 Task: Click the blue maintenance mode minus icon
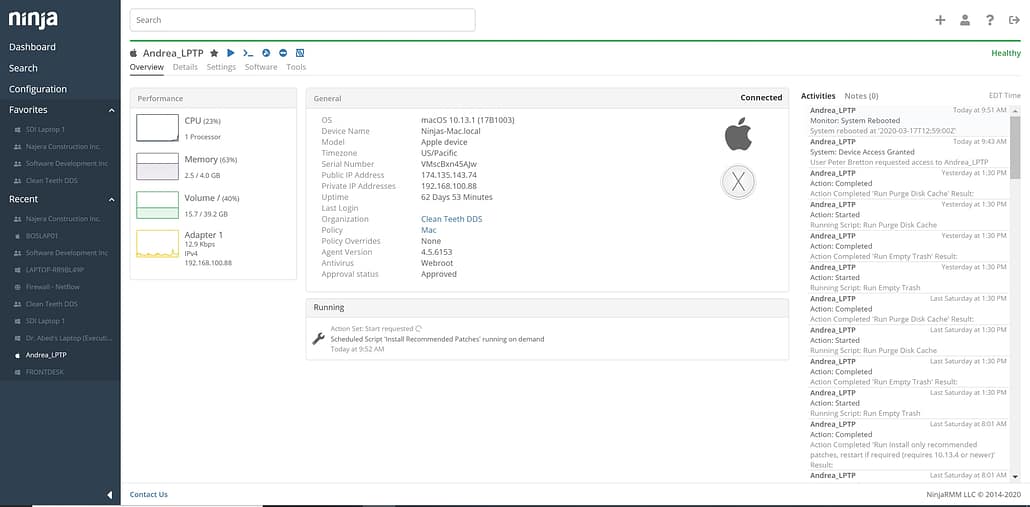click(283, 53)
